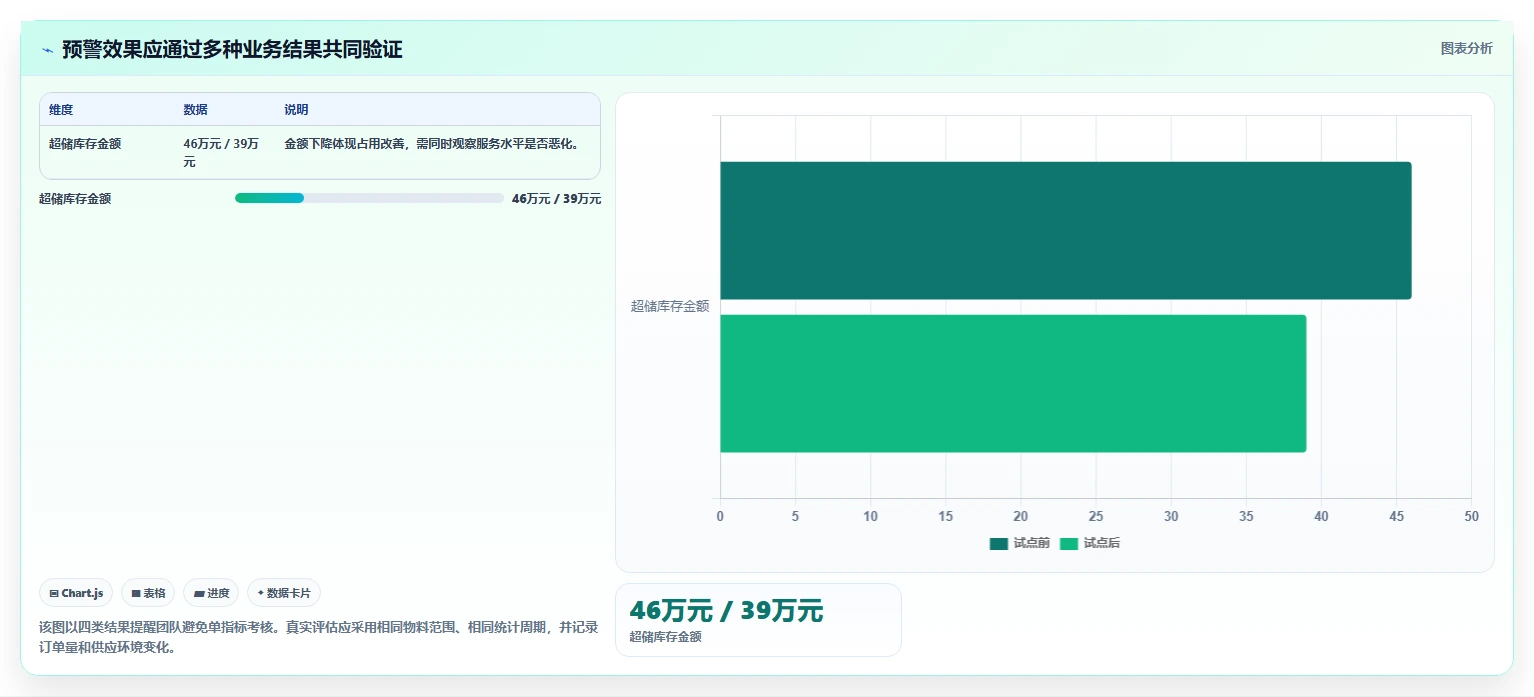Click the 超储库存金额 table cell
1534x697 pixels.
click(85, 144)
